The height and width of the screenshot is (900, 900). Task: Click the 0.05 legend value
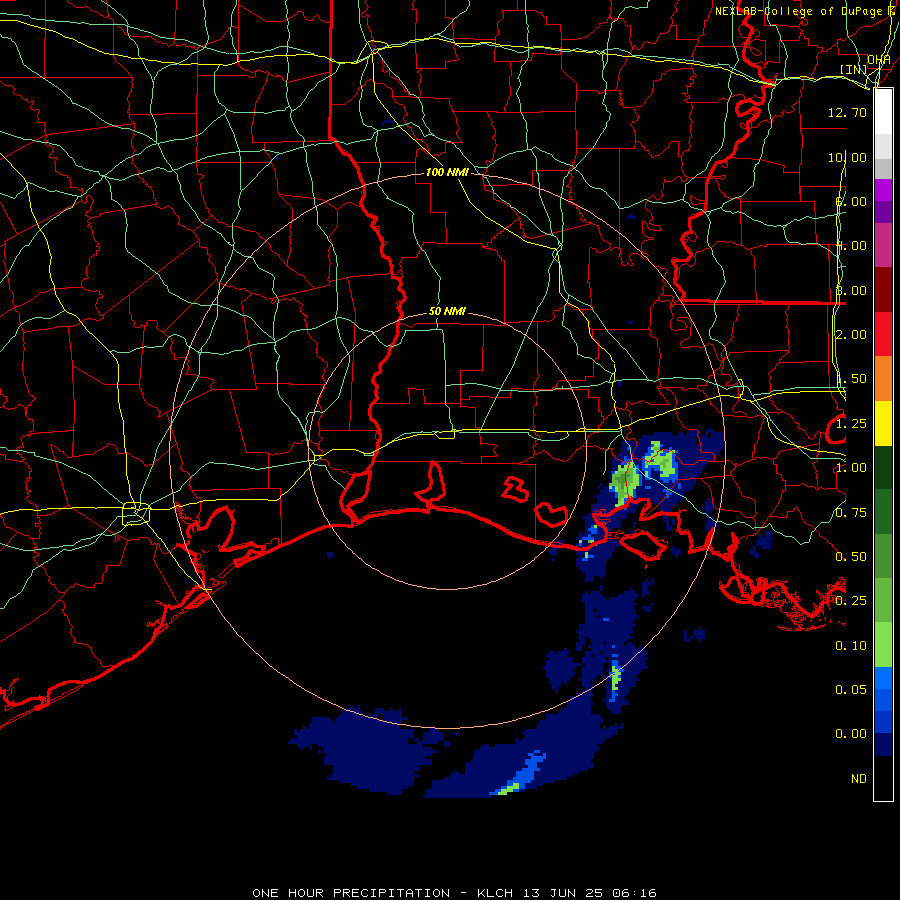point(851,690)
